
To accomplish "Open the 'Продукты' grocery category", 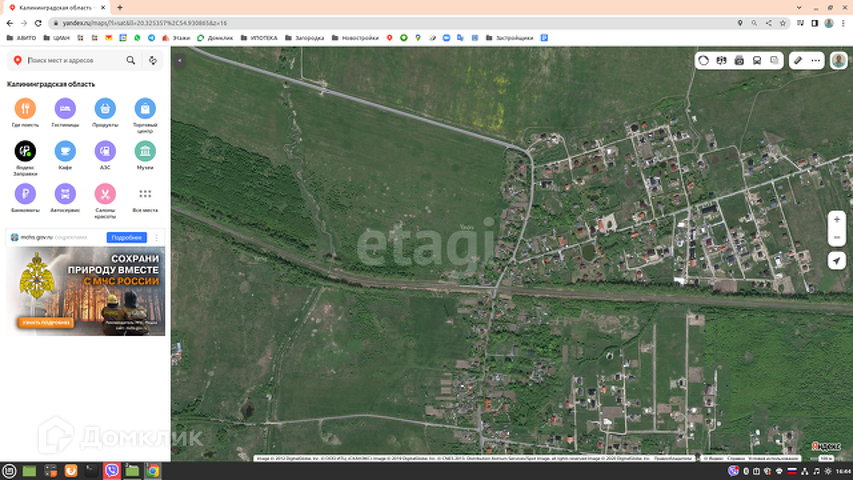I will (x=105, y=108).
